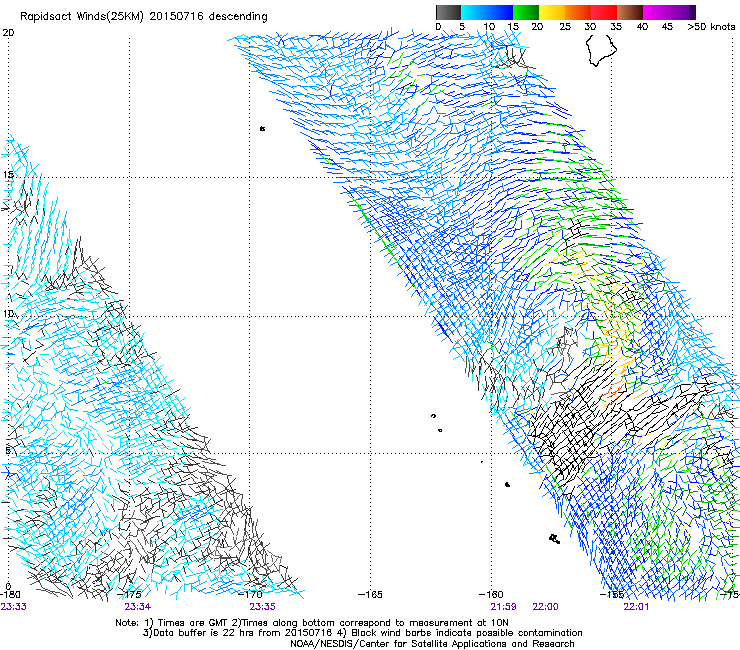Click the purple time stamp '21:59'

tap(503, 607)
